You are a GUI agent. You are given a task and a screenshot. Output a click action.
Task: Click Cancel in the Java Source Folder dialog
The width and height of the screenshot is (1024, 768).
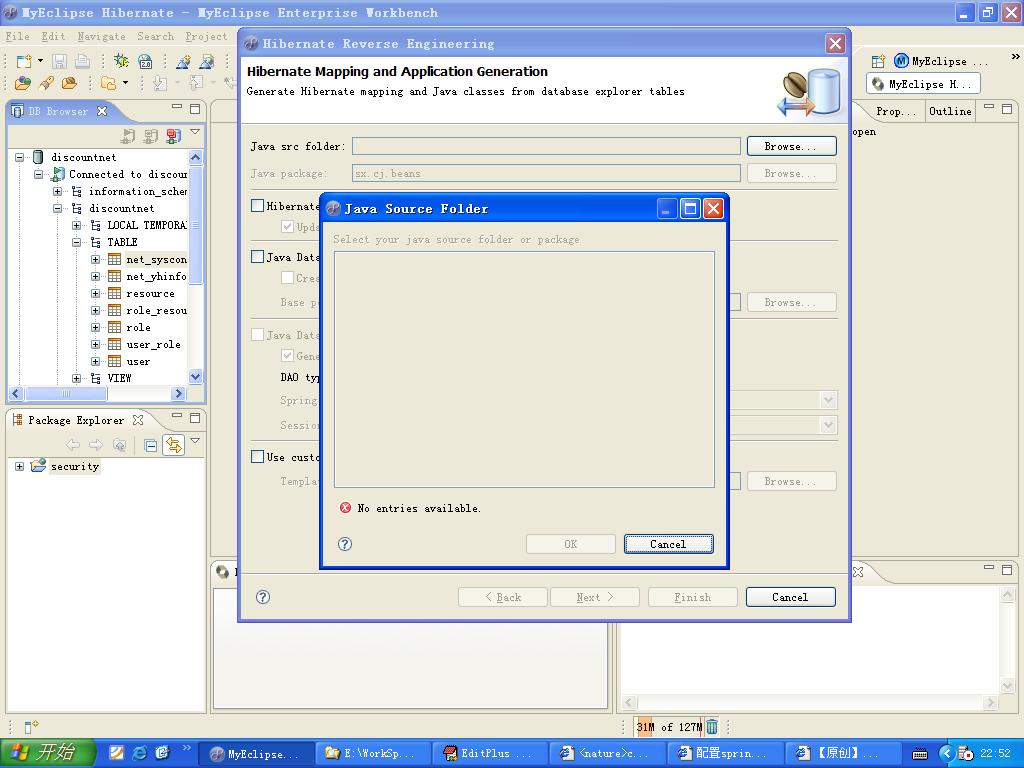point(668,543)
